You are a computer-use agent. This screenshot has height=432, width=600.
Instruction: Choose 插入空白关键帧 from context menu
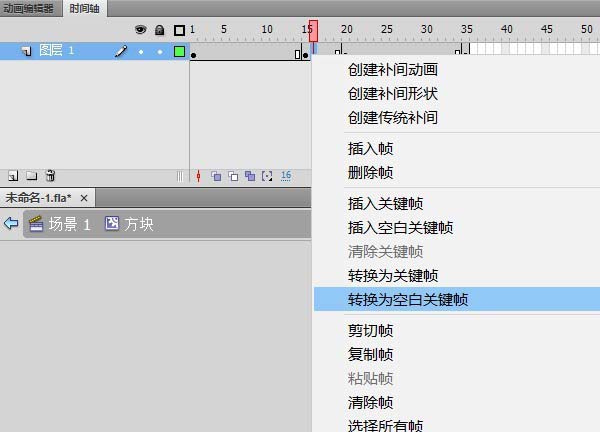400,228
